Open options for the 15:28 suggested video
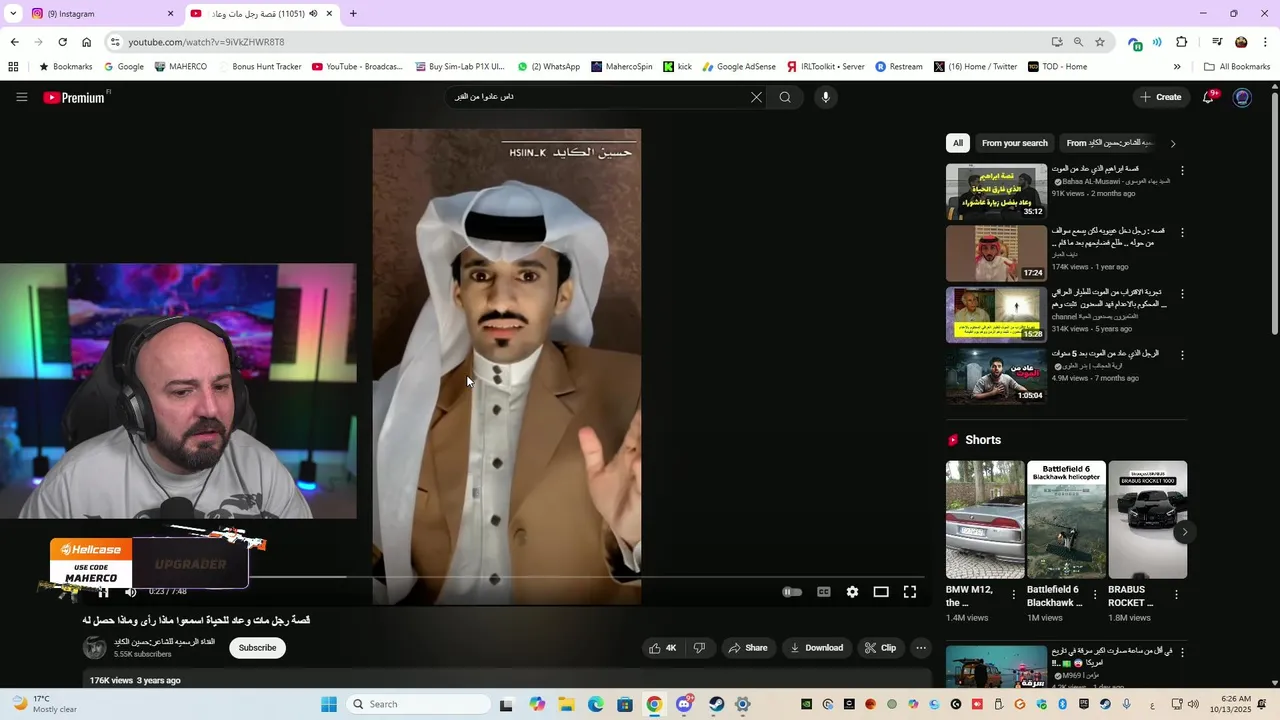This screenshot has height=720, width=1280. coord(1182,294)
